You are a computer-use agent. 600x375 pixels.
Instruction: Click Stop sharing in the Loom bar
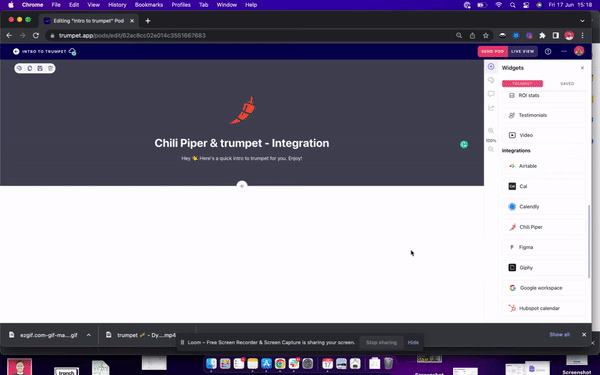coord(381,342)
